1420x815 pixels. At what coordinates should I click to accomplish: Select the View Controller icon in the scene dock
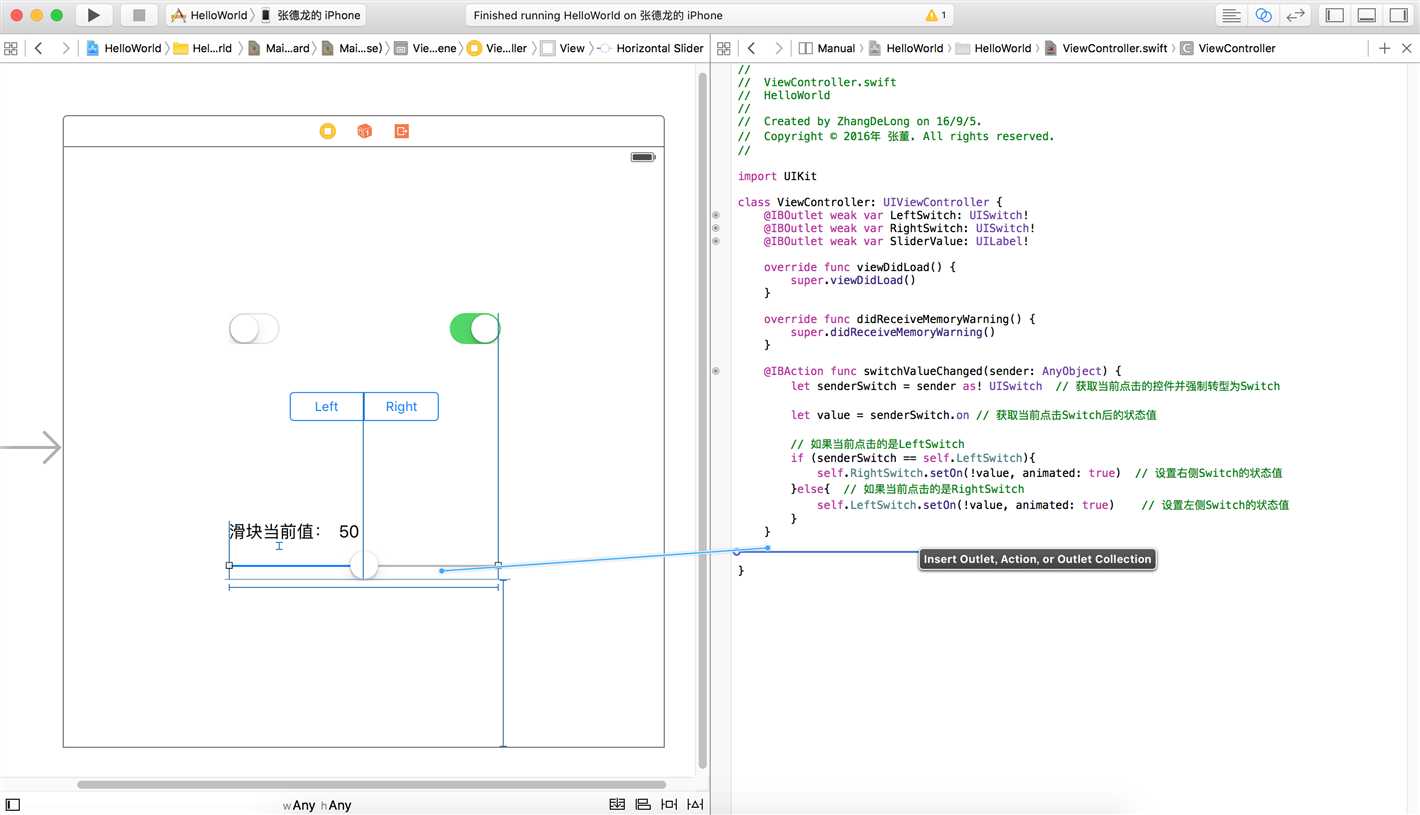(x=328, y=131)
